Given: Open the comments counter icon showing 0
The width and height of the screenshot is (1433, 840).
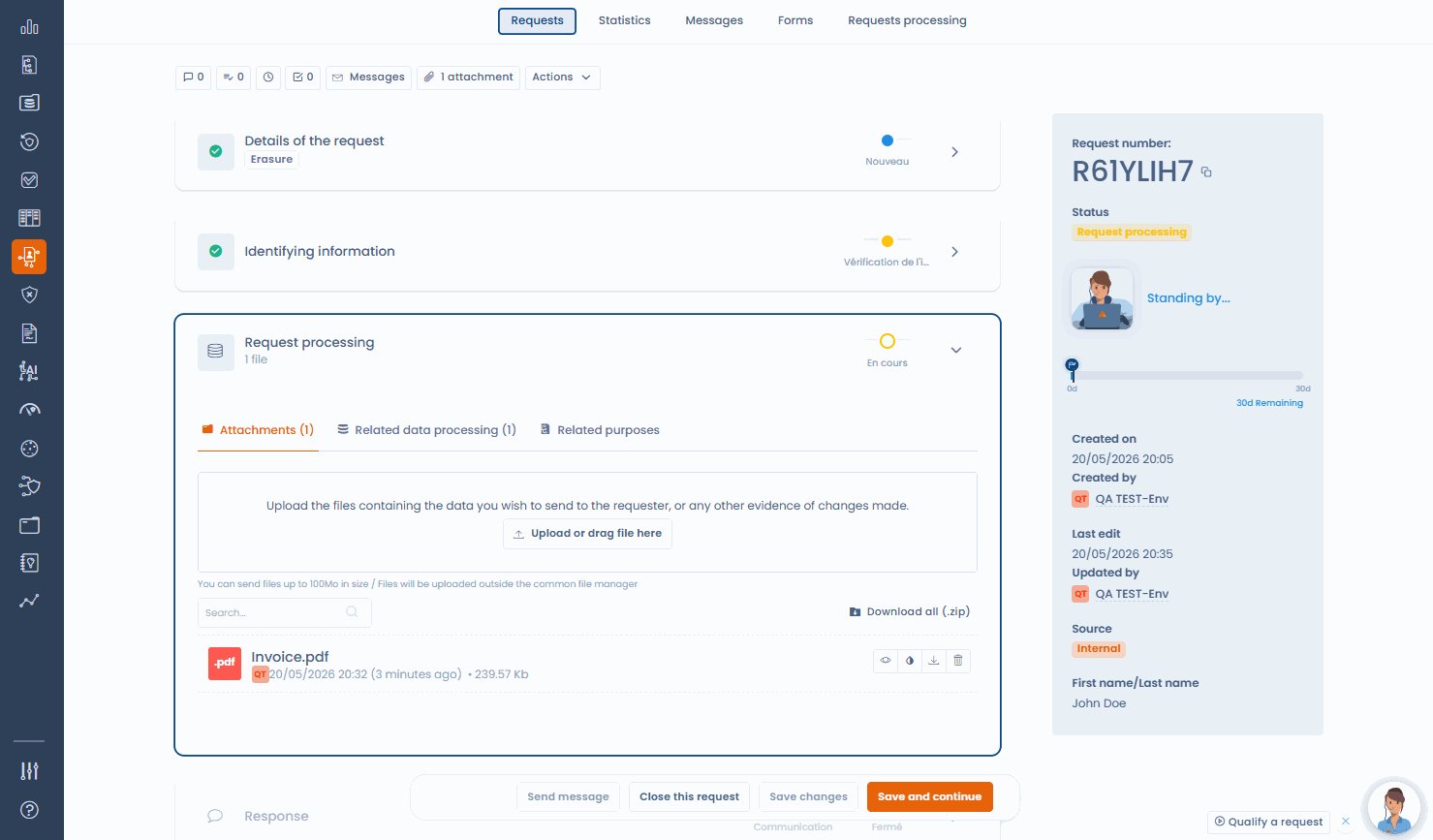Looking at the screenshot, I should point(194,78).
